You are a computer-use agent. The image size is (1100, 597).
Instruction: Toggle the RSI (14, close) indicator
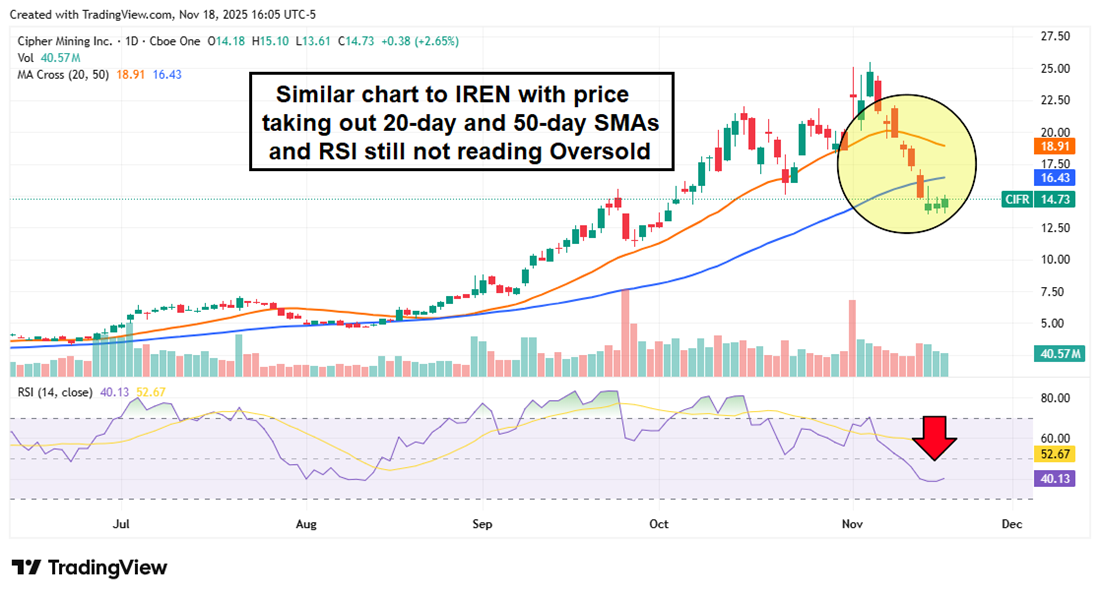tap(53, 390)
